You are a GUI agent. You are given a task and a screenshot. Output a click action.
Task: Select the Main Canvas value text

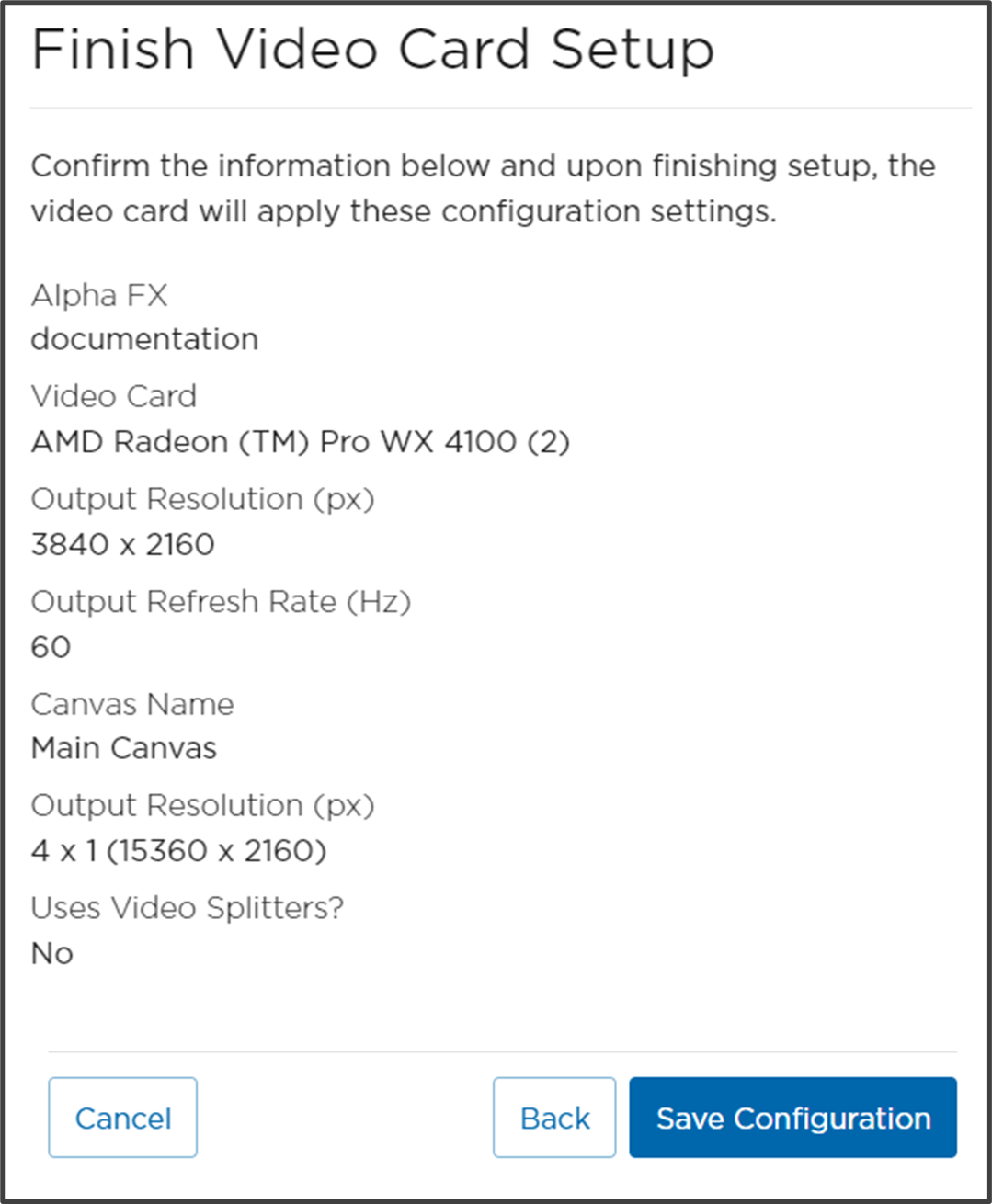pyautogui.click(x=124, y=748)
